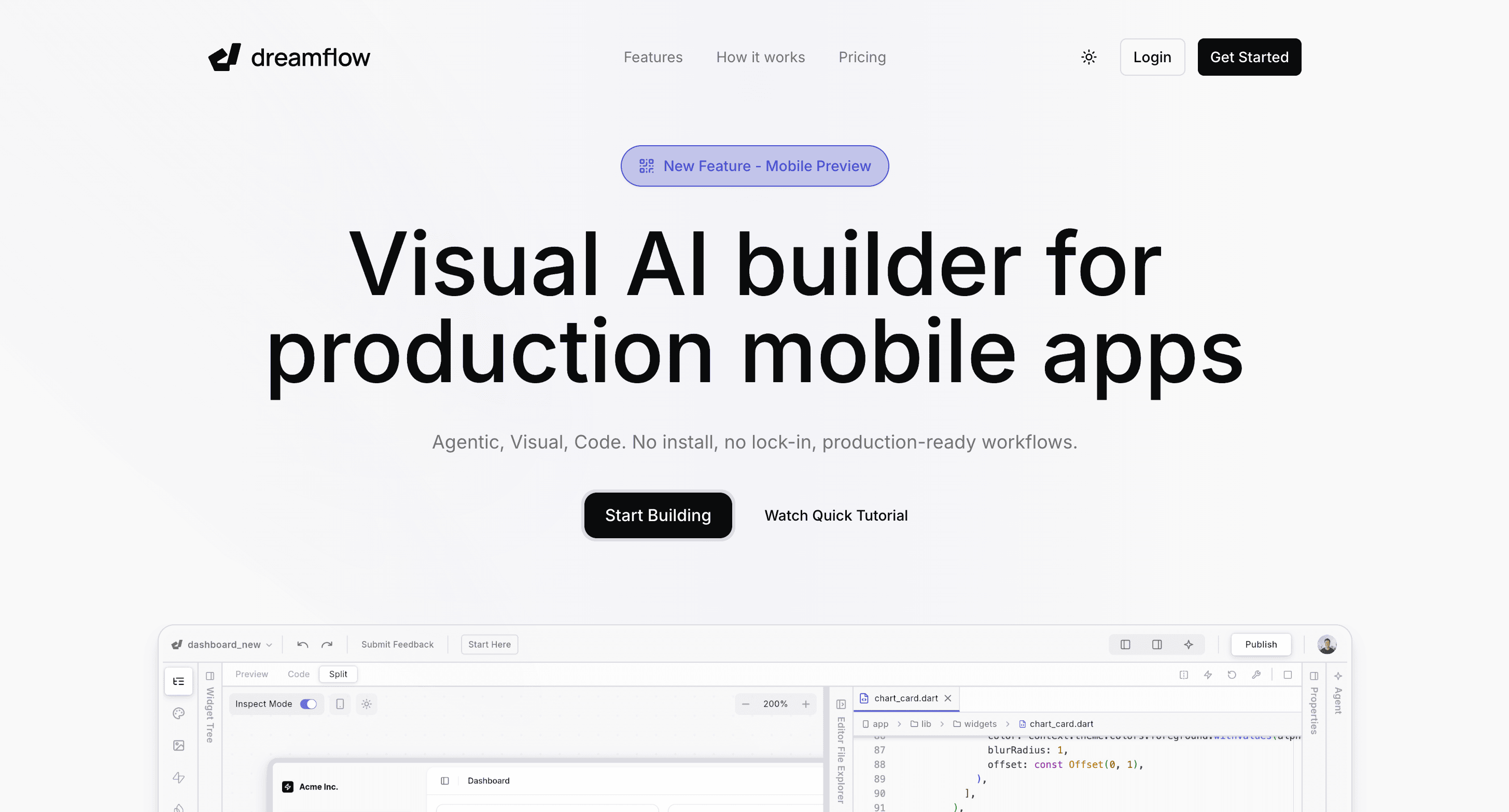Open the theme palette sidebar icon
Image resolution: width=1509 pixels, height=812 pixels.
[x=179, y=713]
